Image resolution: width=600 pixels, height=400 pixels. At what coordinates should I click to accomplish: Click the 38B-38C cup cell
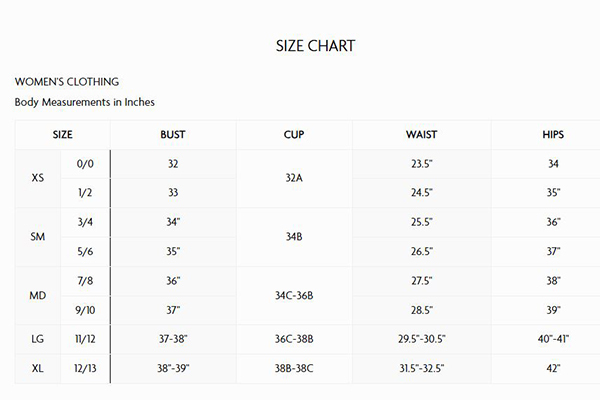[x=294, y=368]
